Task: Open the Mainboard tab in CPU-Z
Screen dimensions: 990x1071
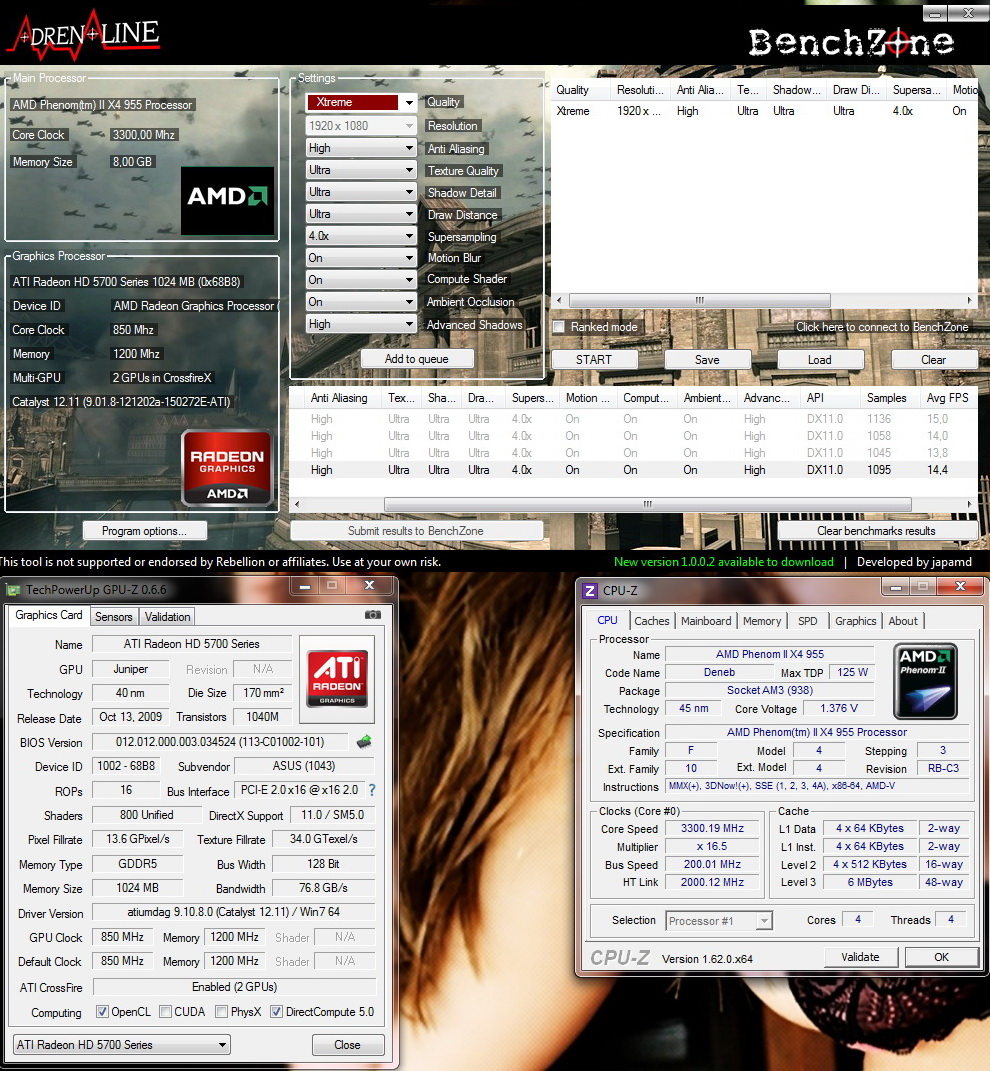Action: (x=706, y=621)
